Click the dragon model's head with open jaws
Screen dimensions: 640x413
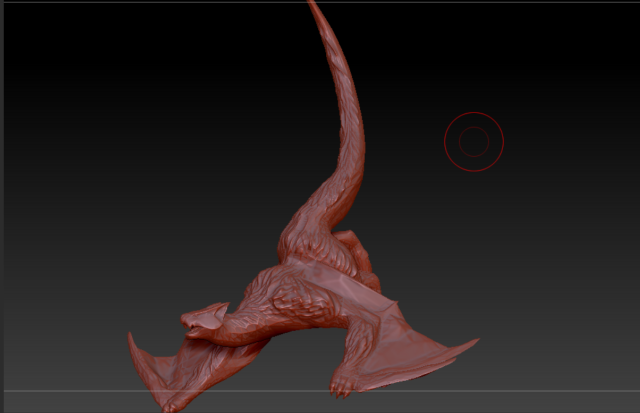point(204,320)
